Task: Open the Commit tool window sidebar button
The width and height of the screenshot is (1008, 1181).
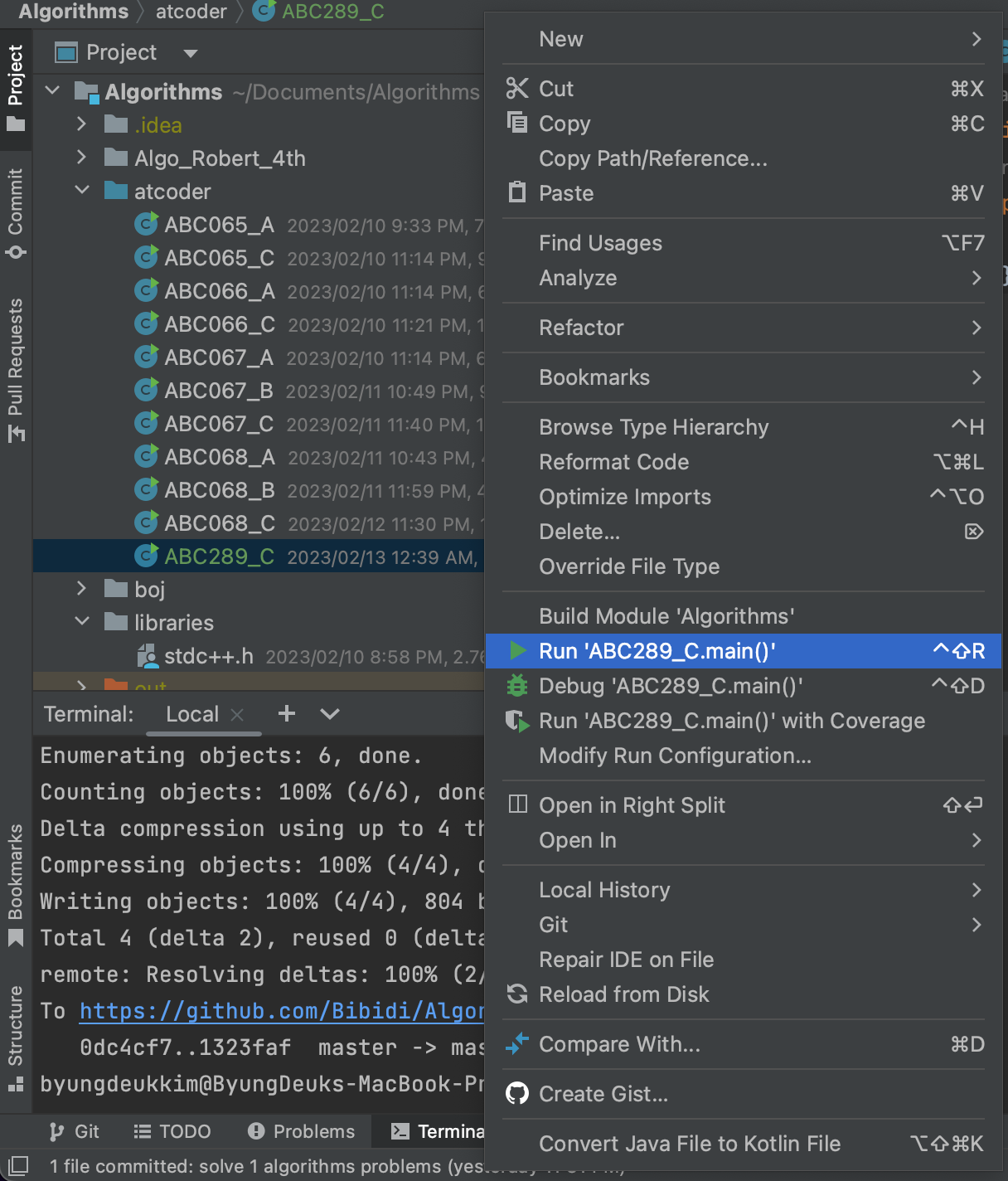Action: pos(16,214)
